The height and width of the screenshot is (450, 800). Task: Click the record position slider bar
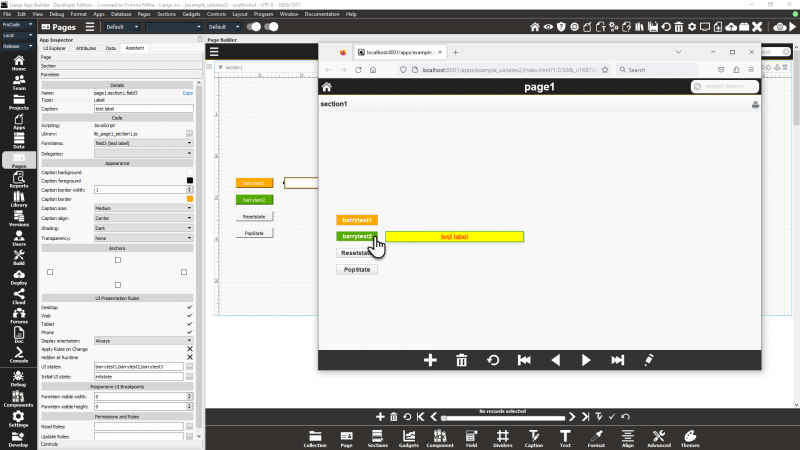click(503, 418)
